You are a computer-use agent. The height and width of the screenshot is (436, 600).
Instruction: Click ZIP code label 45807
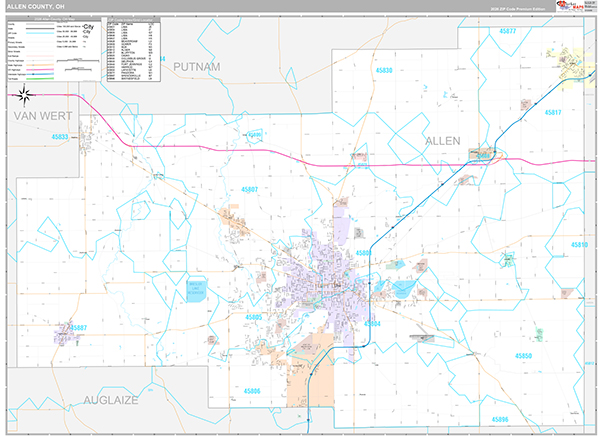(249, 189)
